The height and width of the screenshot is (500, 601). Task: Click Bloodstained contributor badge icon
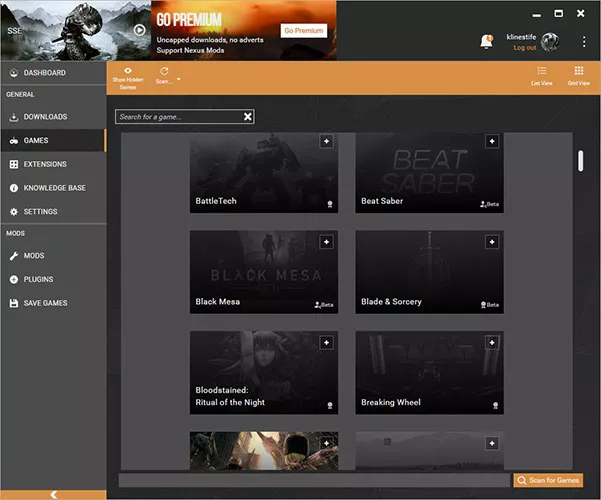click(x=330, y=405)
